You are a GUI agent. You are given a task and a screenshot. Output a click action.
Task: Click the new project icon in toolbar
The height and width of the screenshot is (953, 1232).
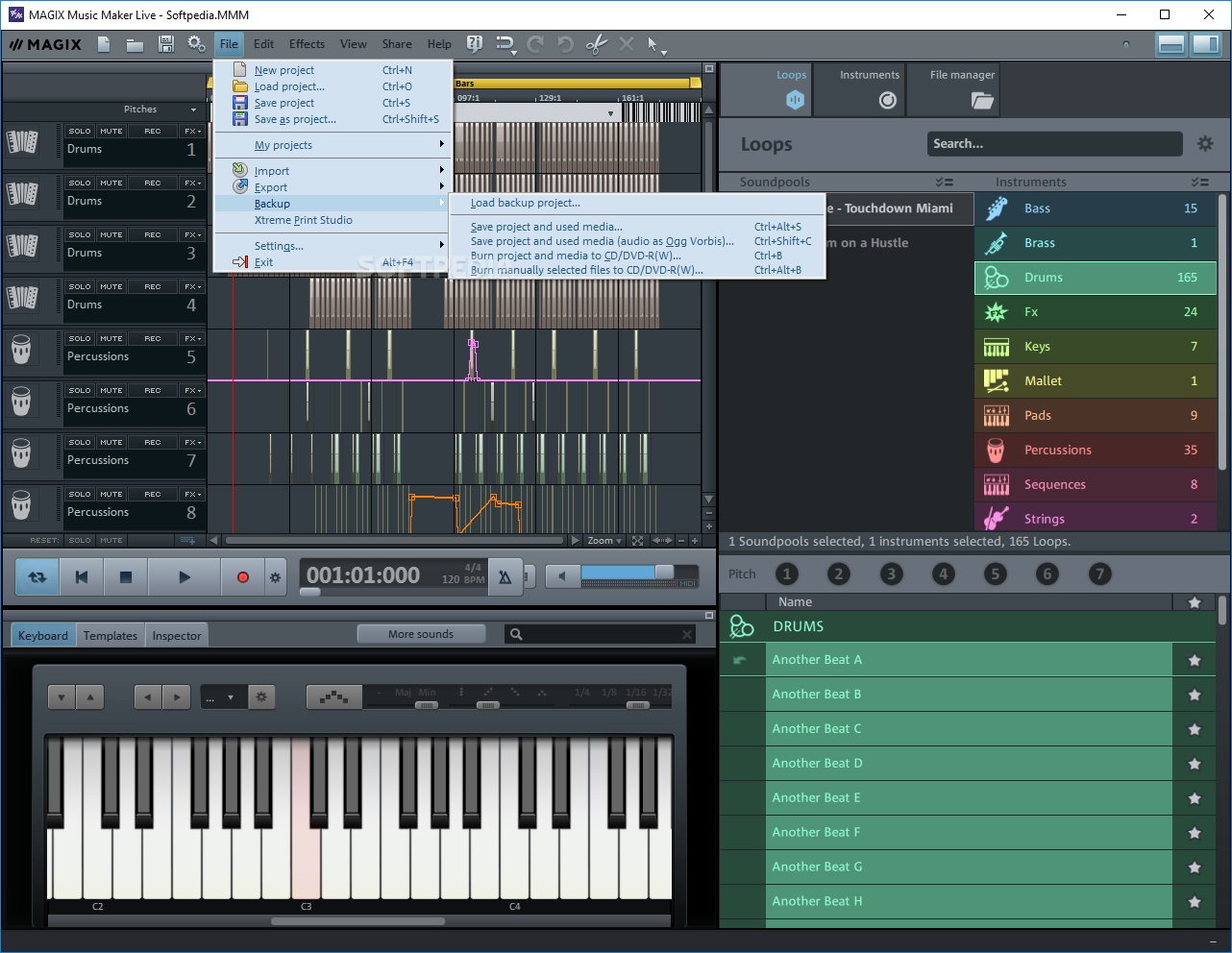pos(104,44)
